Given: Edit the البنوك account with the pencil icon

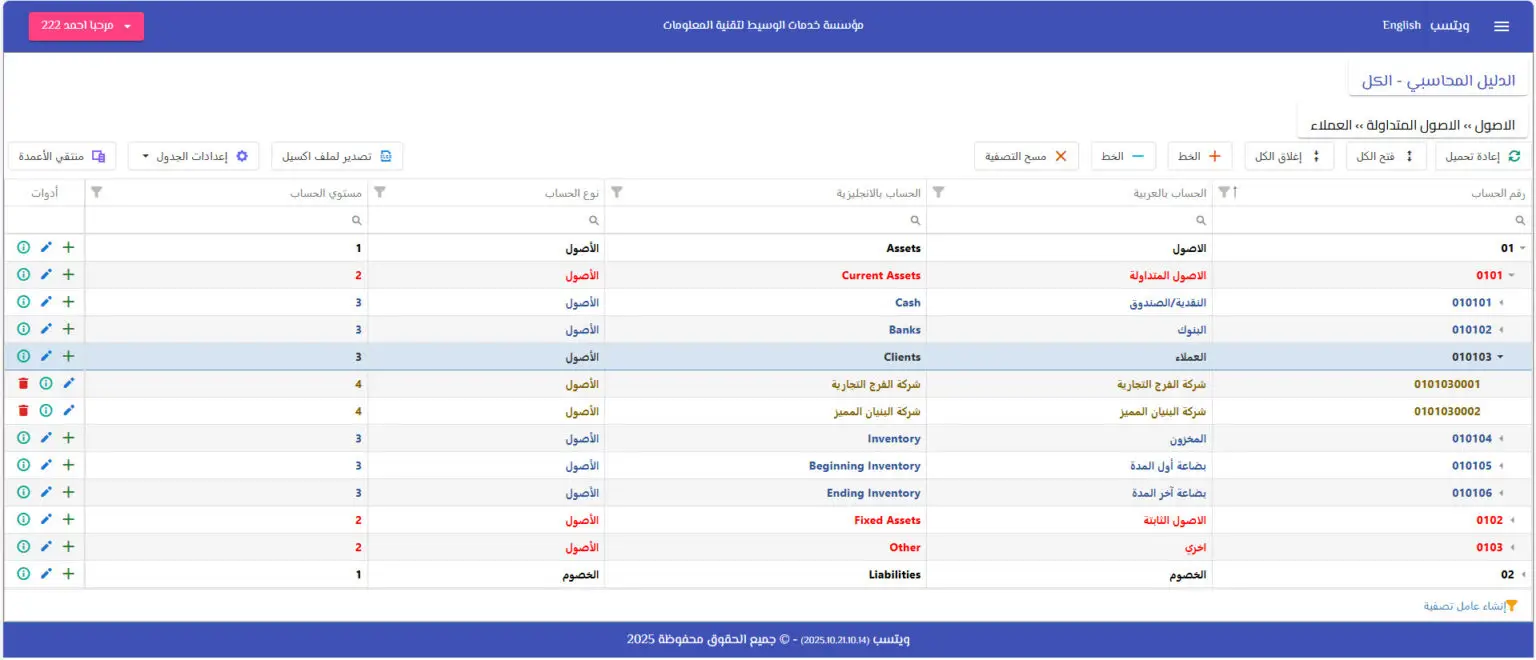Looking at the screenshot, I should coord(46,329).
